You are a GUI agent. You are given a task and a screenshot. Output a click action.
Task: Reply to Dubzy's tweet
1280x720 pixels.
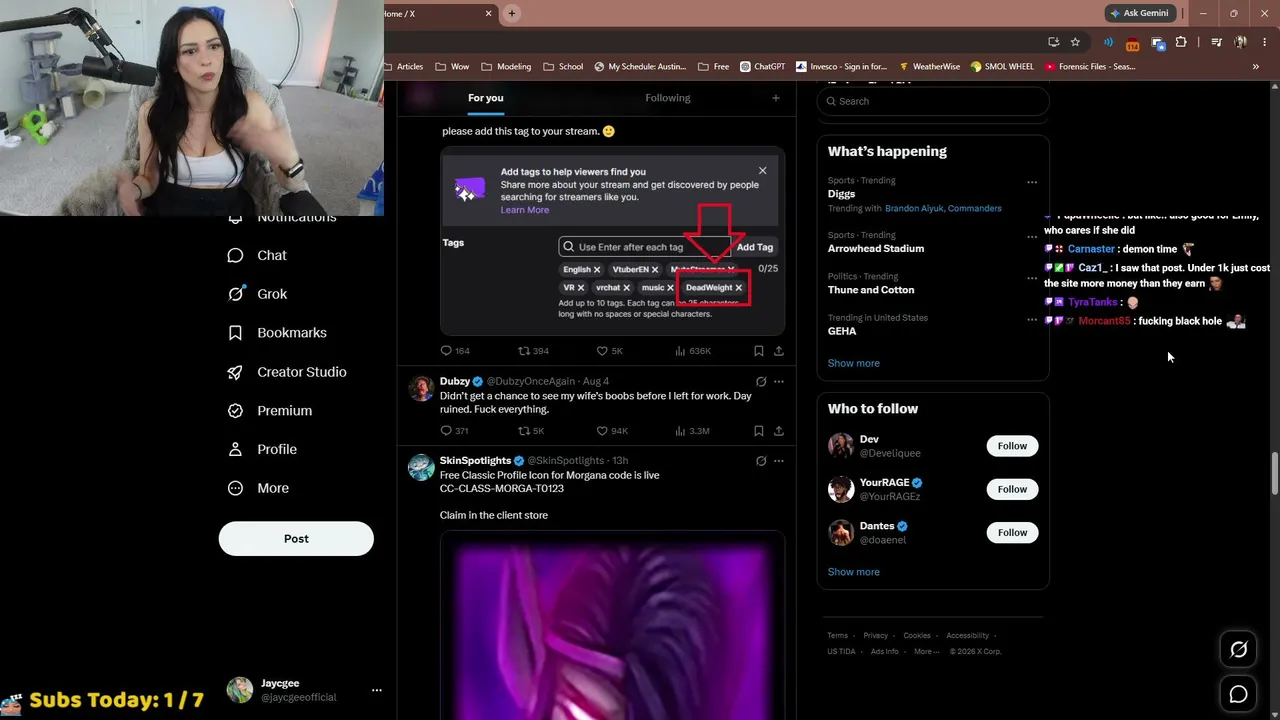[454, 431]
